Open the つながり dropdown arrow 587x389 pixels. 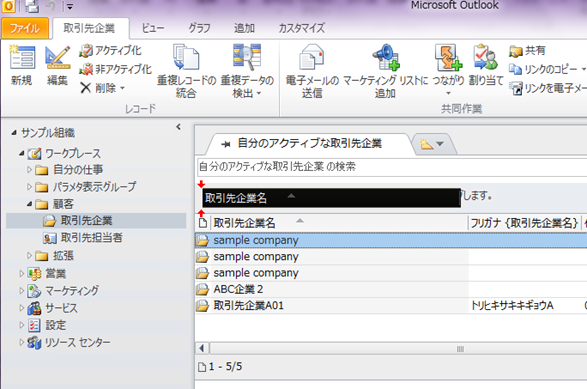click(448, 93)
